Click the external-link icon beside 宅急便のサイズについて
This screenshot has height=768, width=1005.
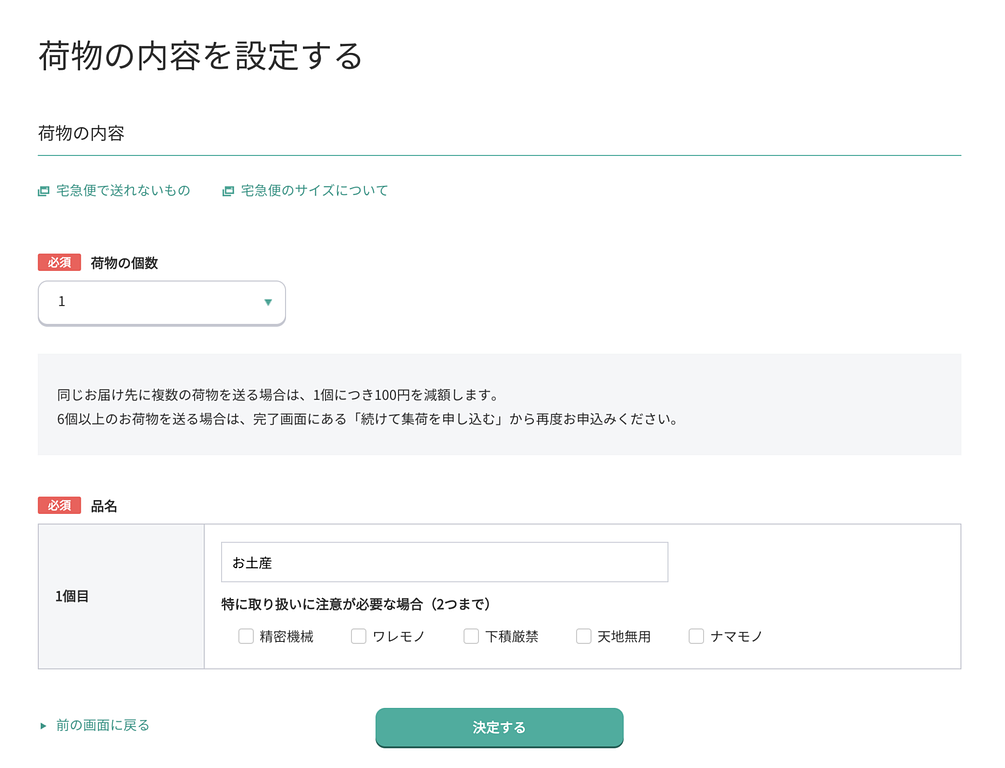[x=228, y=190]
